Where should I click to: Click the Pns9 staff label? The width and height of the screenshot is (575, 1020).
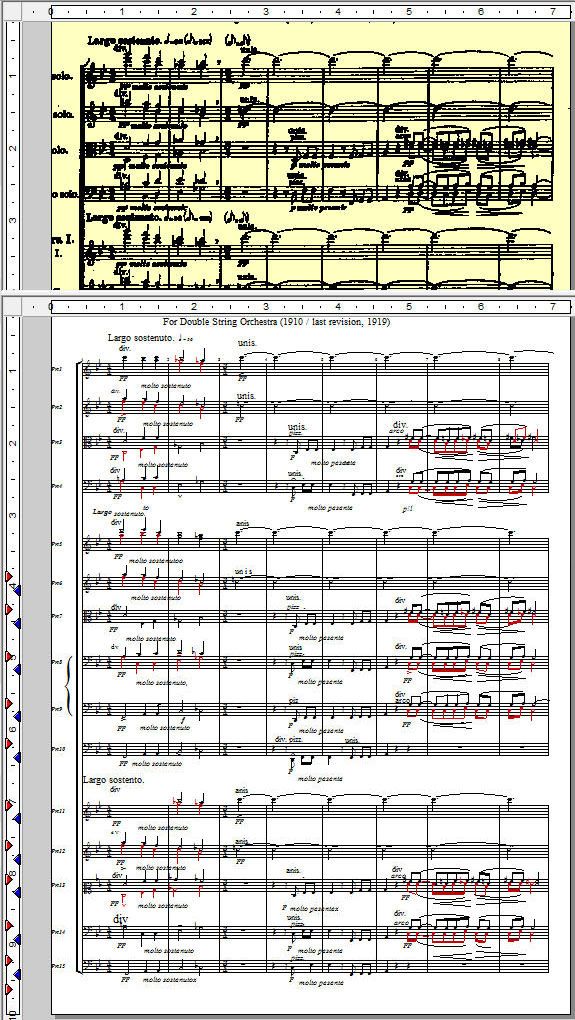tap(57, 709)
